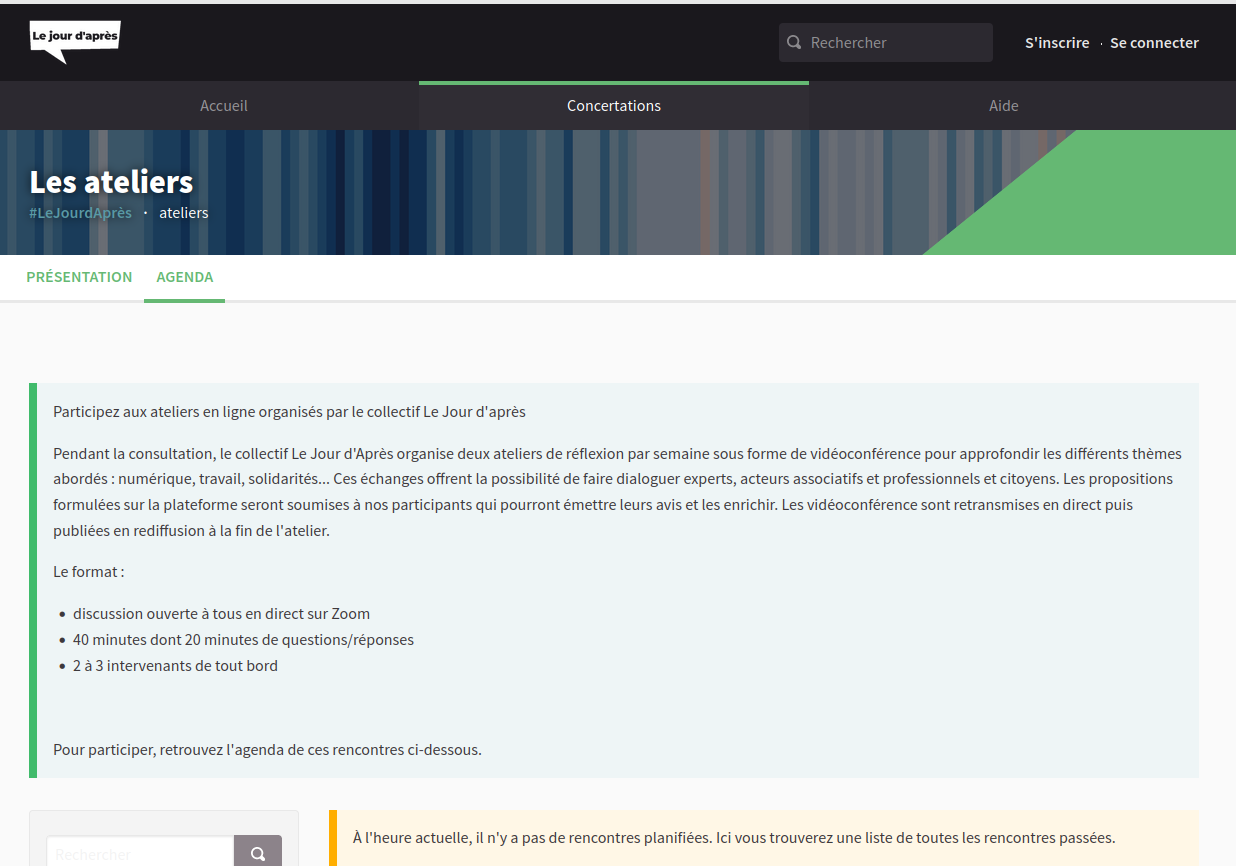Click the Le jour d'après logo
Image resolution: width=1236 pixels, height=866 pixels.
point(75,42)
